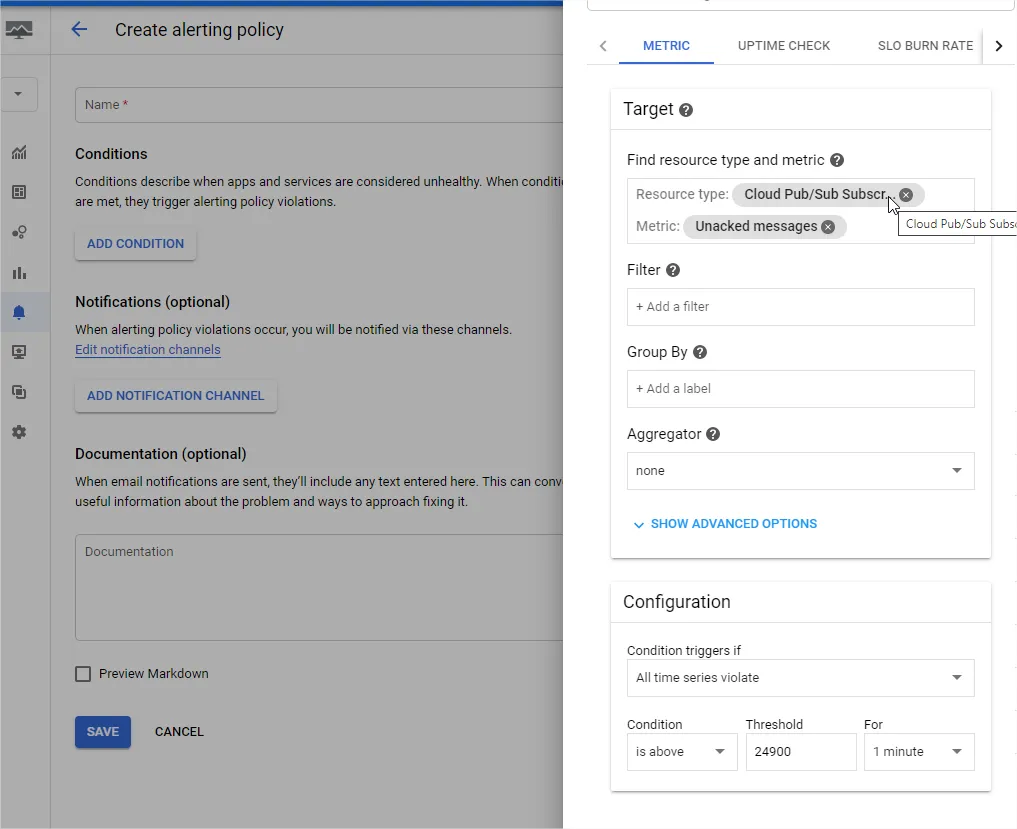The width and height of the screenshot is (1017, 829).
Task: Click the help icon next to Target
Action: [686, 110]
